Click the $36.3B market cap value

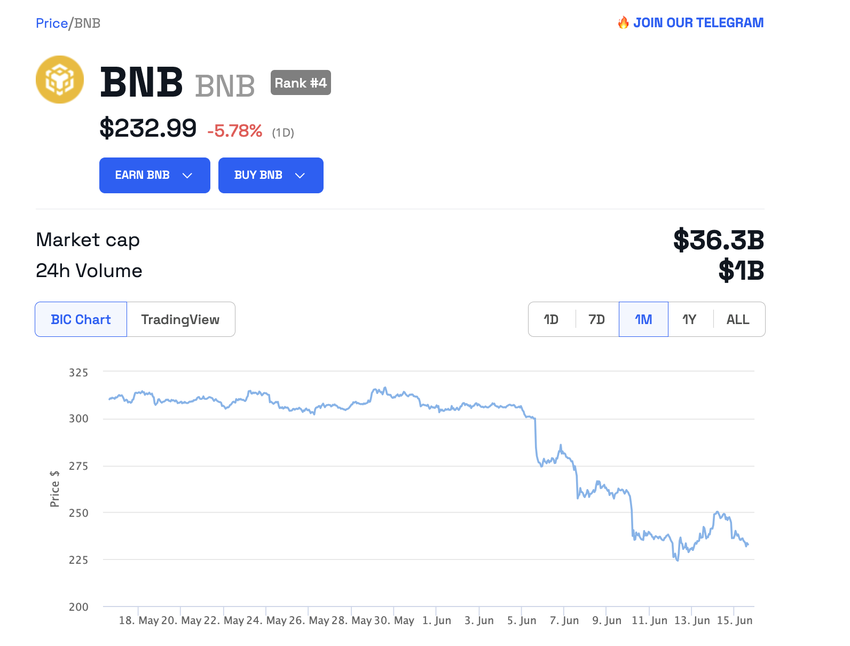click(x=718, y=240)
